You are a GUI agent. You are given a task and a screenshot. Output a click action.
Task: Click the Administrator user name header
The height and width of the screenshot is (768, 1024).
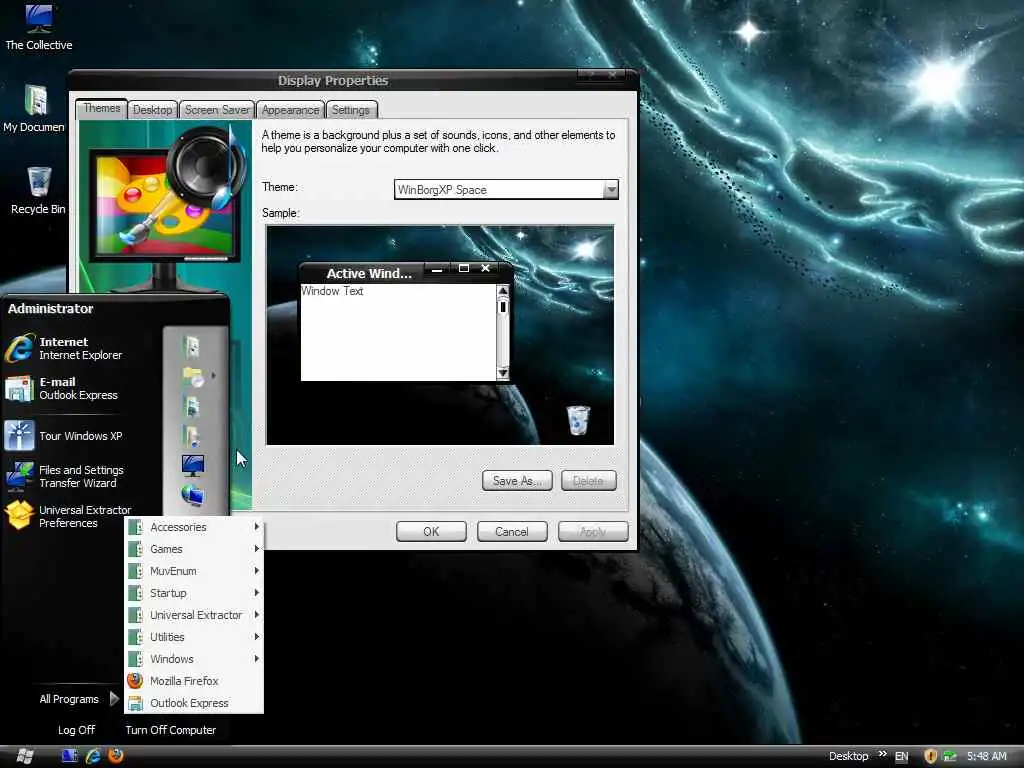pos(50,308)
